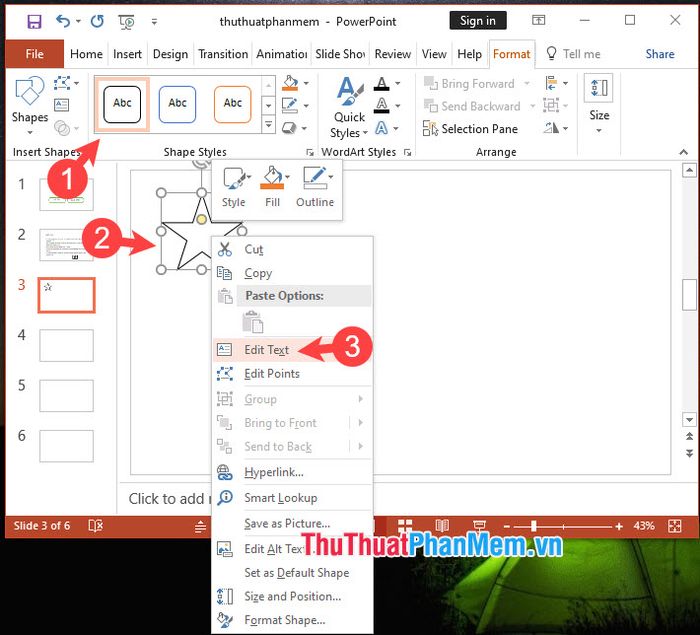700x635 pixels.
Task: Open the Text Fill dropdown arrow
Action: 397,84
